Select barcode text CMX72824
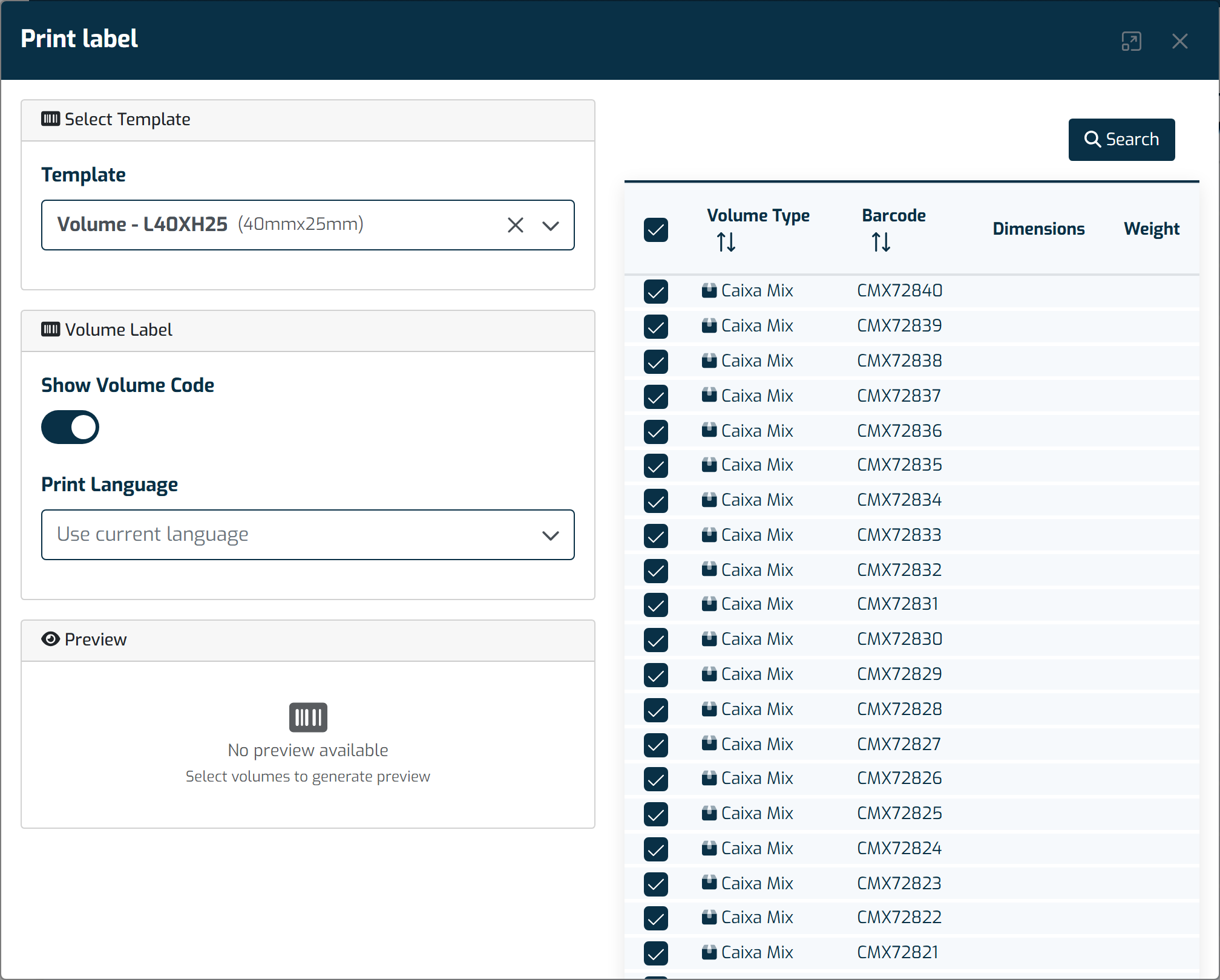The width and height of the screenshot is (1220, 980). click(x=899, y=848)
